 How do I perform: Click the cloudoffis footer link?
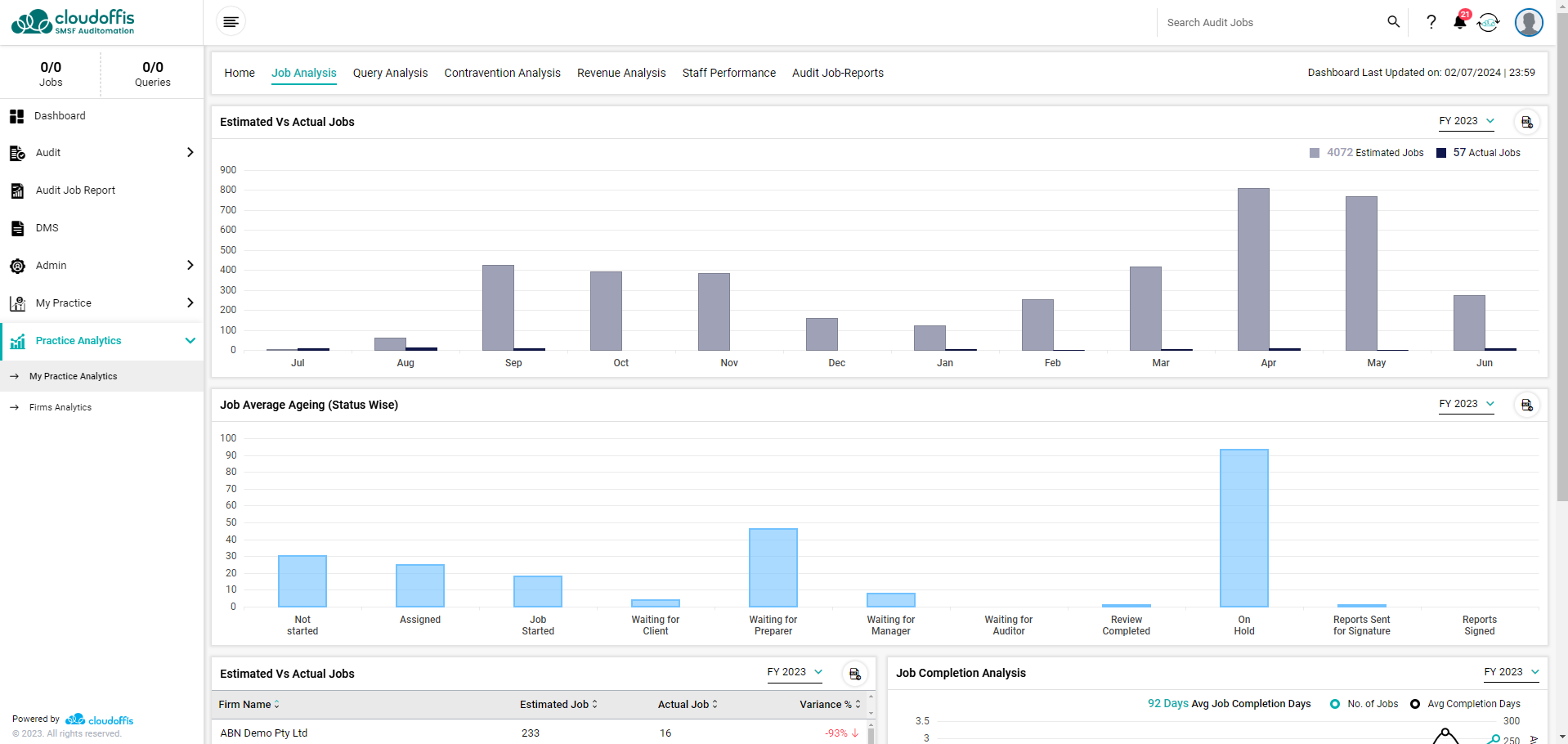pyautogui.click(x=99, y=719)
